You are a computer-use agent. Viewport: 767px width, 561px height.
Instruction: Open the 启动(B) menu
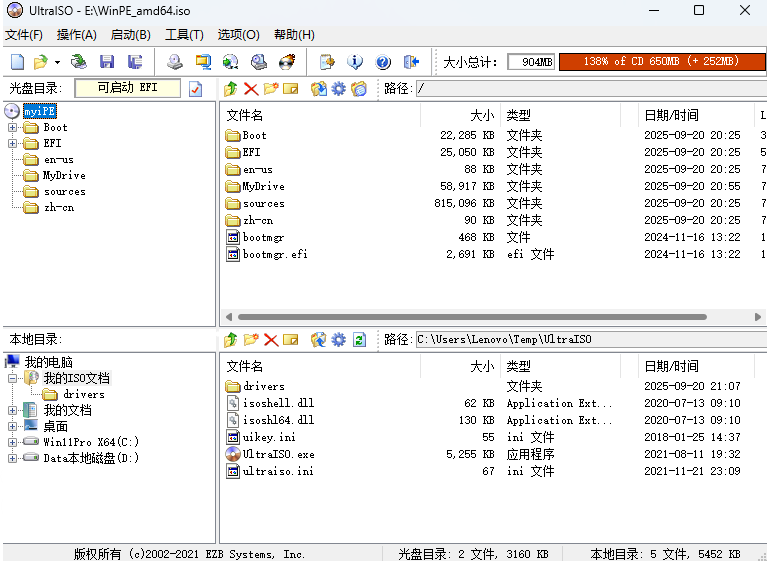(131, 35)
